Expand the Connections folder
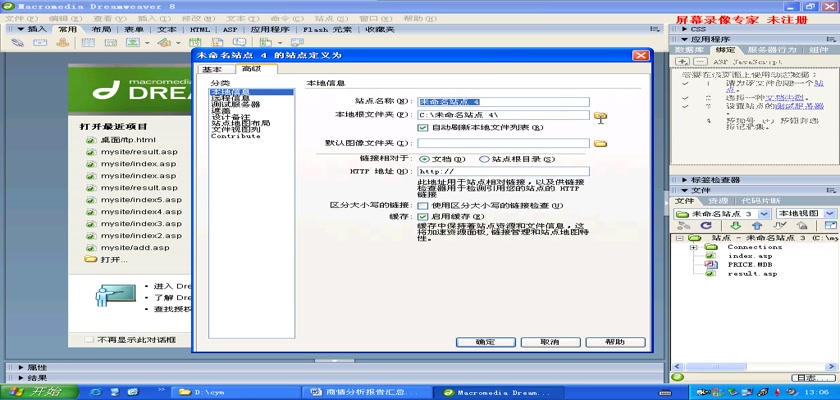This screenshot has width=840, height=400. (x=693, y=247)
